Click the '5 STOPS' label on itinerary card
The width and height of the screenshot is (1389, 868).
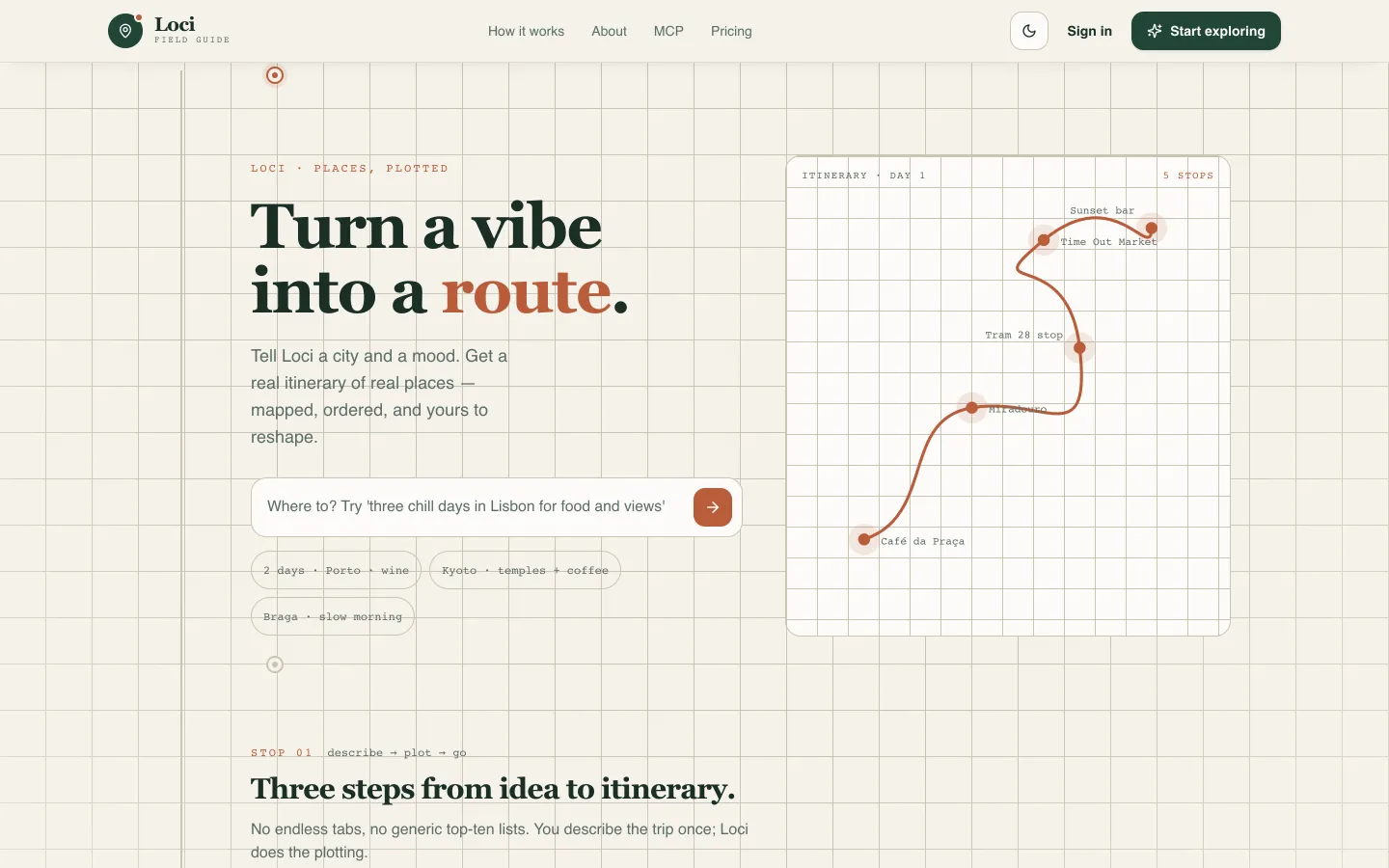point(1188,176)
